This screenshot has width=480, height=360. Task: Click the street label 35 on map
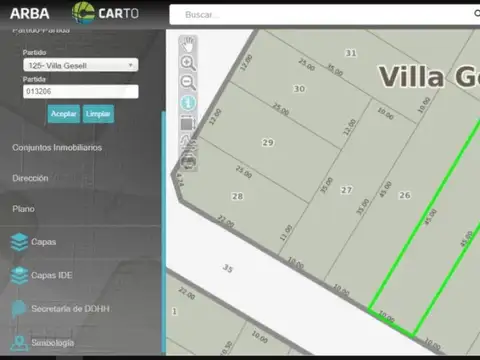228,268
